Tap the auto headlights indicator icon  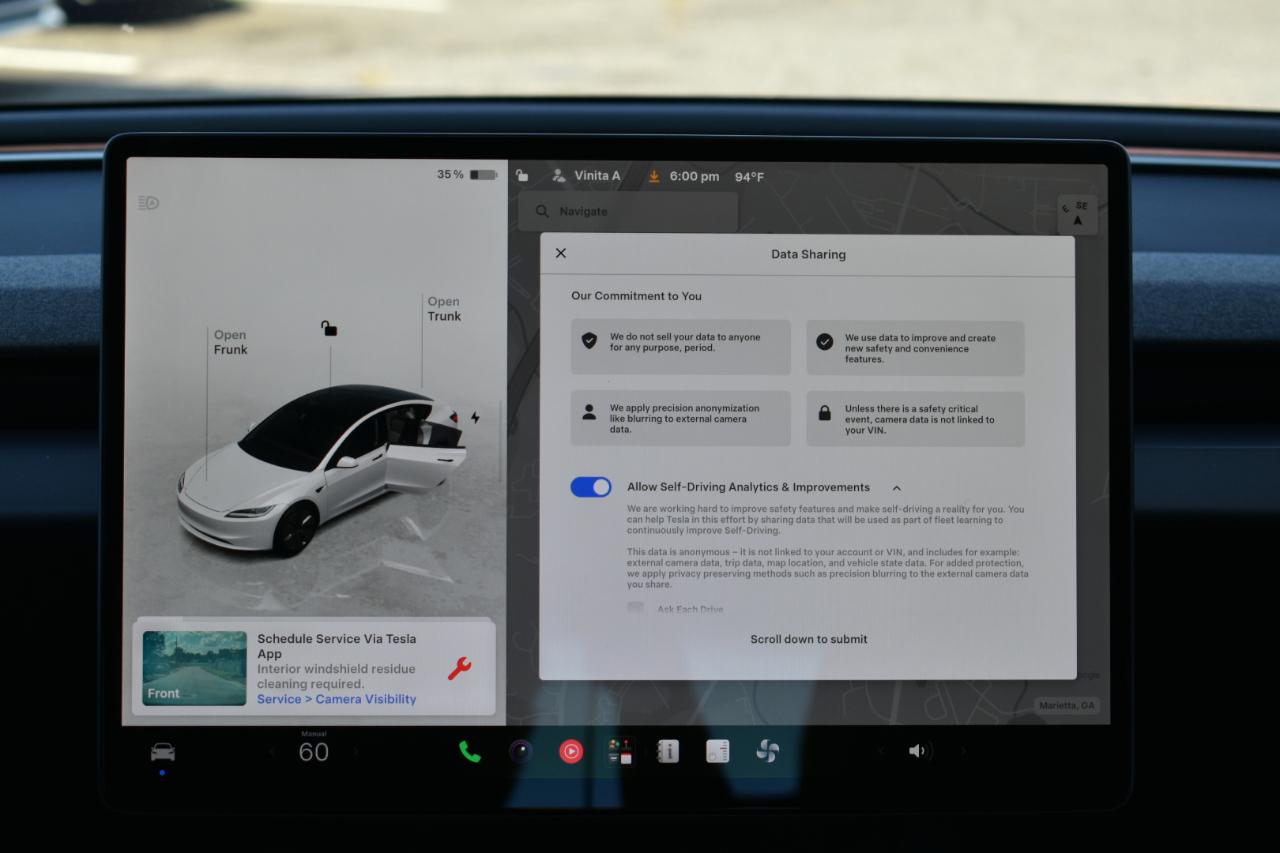(149, 203)
